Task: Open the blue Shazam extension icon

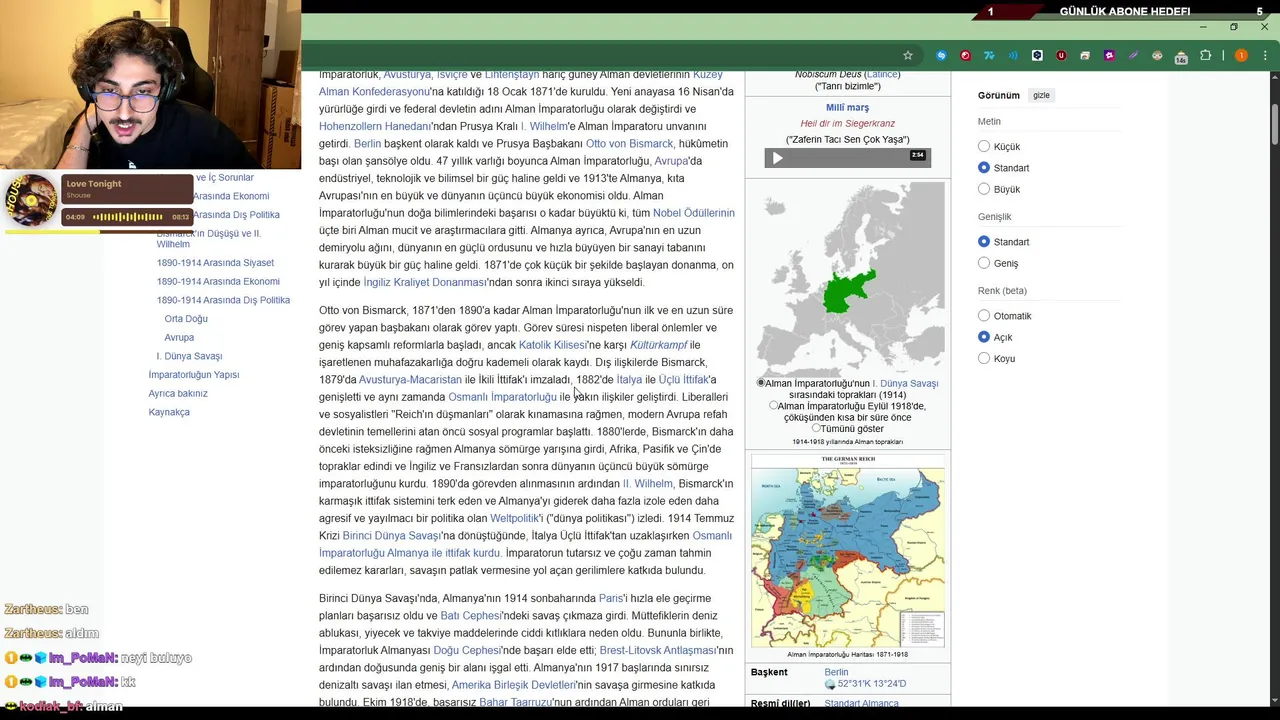Action: [941, 55]
